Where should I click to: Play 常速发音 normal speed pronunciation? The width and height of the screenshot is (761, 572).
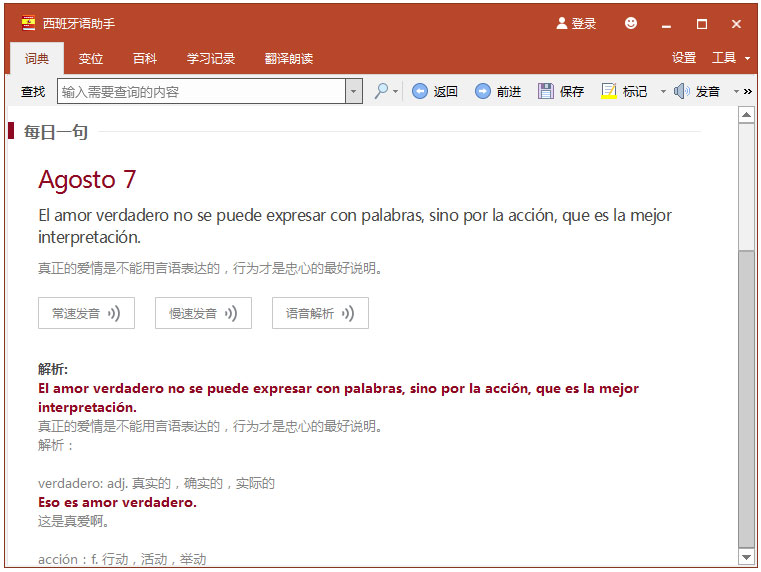[86, 313]
